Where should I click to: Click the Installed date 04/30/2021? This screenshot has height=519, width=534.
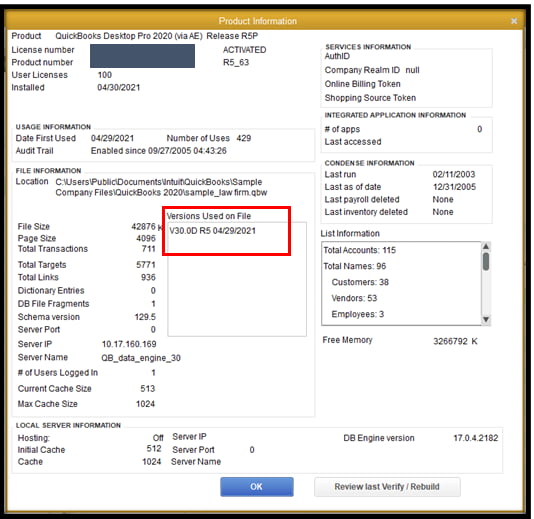pos(119,88)
